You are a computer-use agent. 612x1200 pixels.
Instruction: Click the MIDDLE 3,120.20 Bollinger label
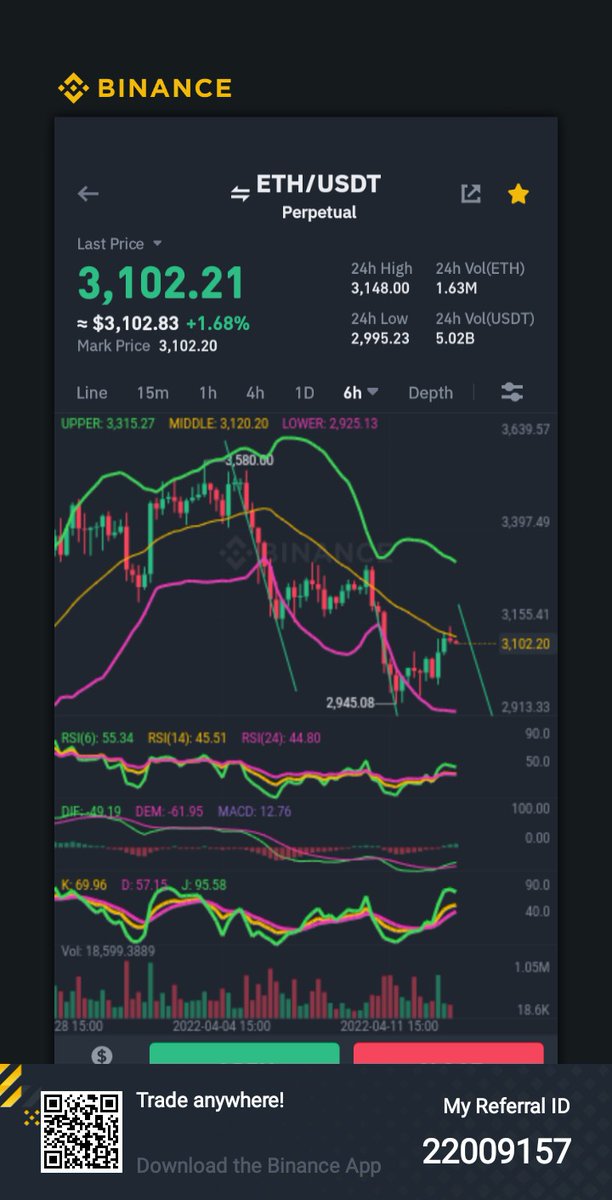(x=218, y=423)
